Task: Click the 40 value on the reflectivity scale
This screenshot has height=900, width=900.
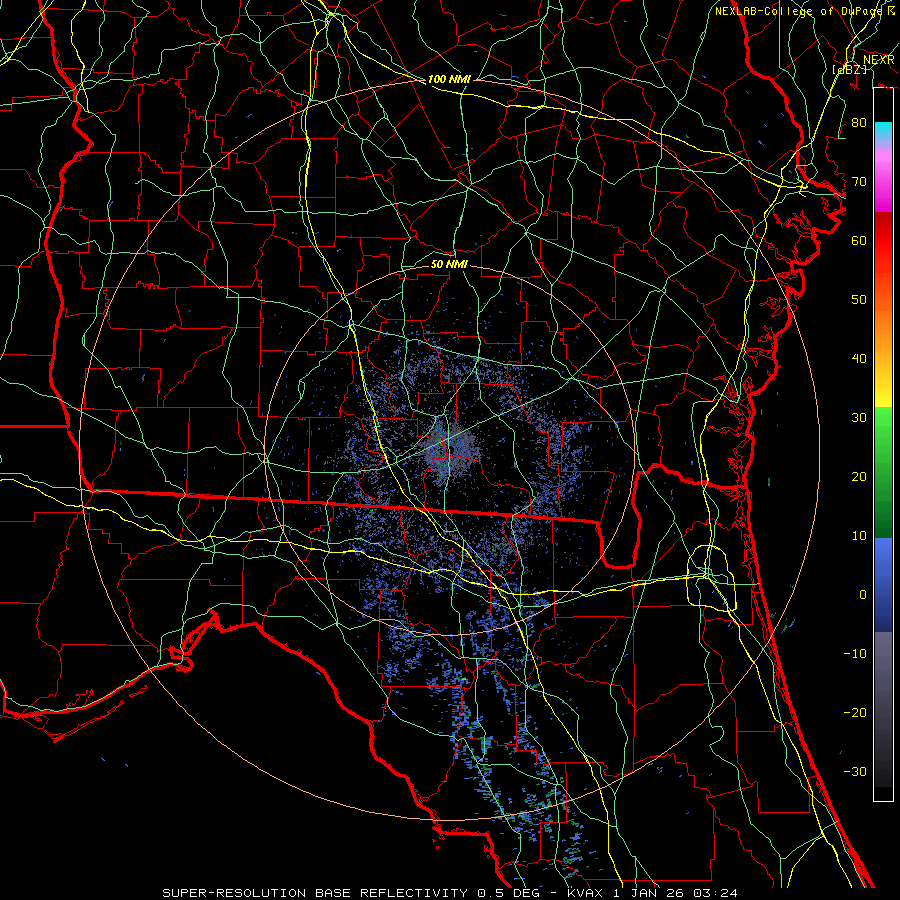Action: pyautogui.click(x=859, y=359)
